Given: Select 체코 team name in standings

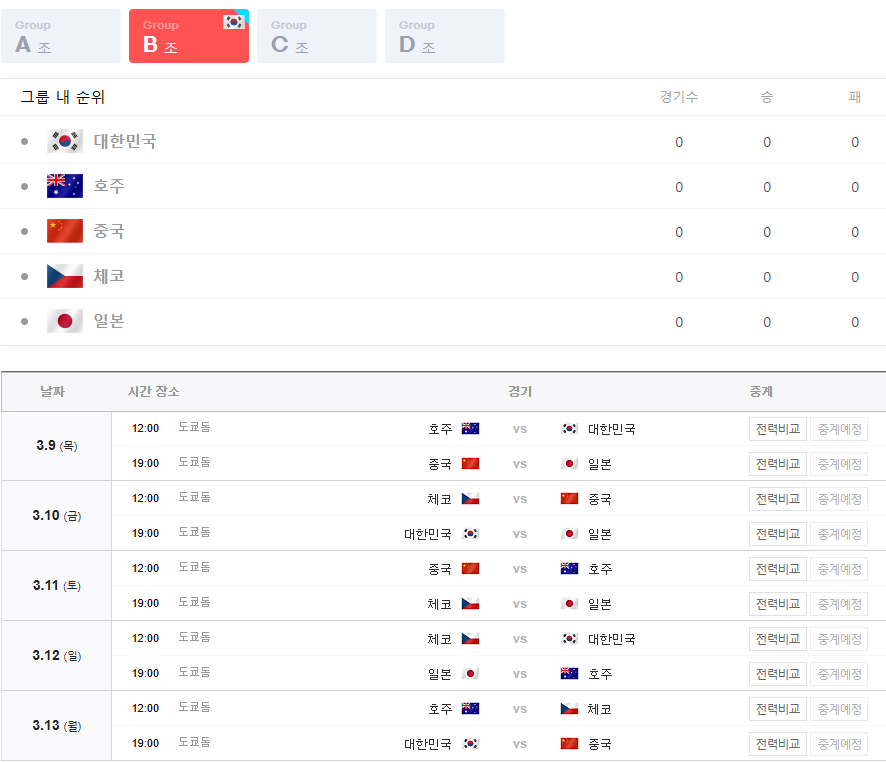Looking at the screenshot, I should point(109,276).
